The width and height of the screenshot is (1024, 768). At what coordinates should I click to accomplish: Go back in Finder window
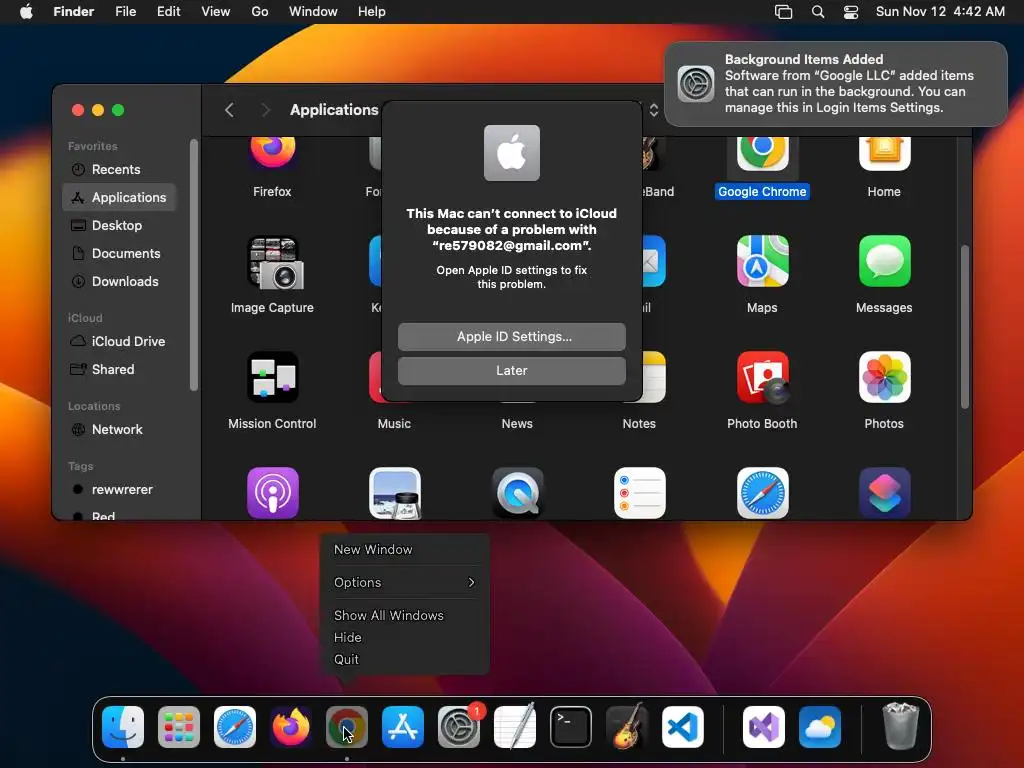pos(229,110)
